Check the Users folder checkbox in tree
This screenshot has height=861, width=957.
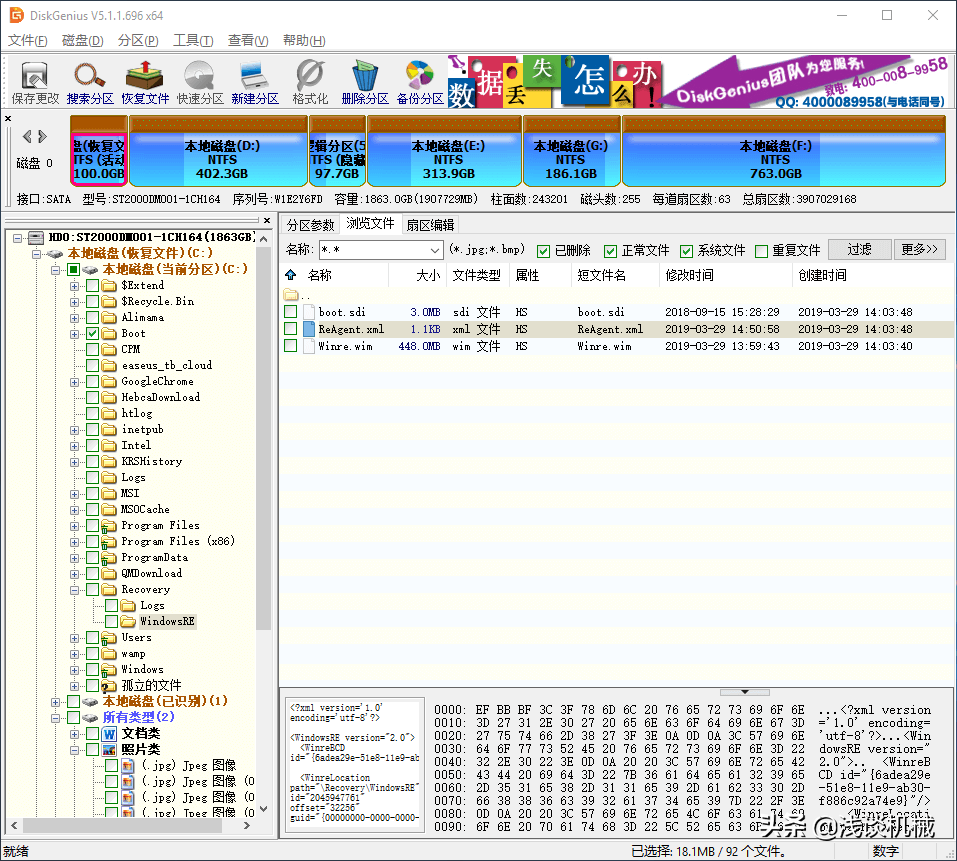coord(92,638)
